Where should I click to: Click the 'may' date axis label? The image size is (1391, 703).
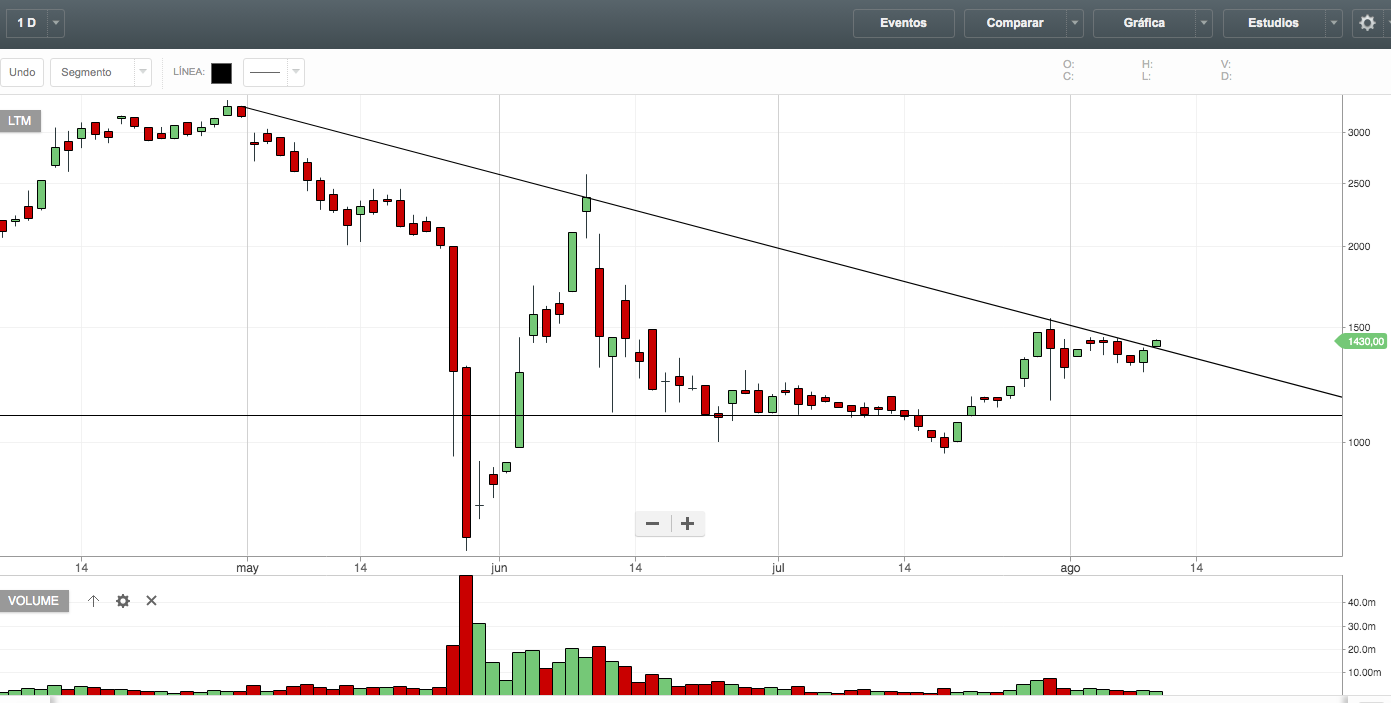coord(247,568)
